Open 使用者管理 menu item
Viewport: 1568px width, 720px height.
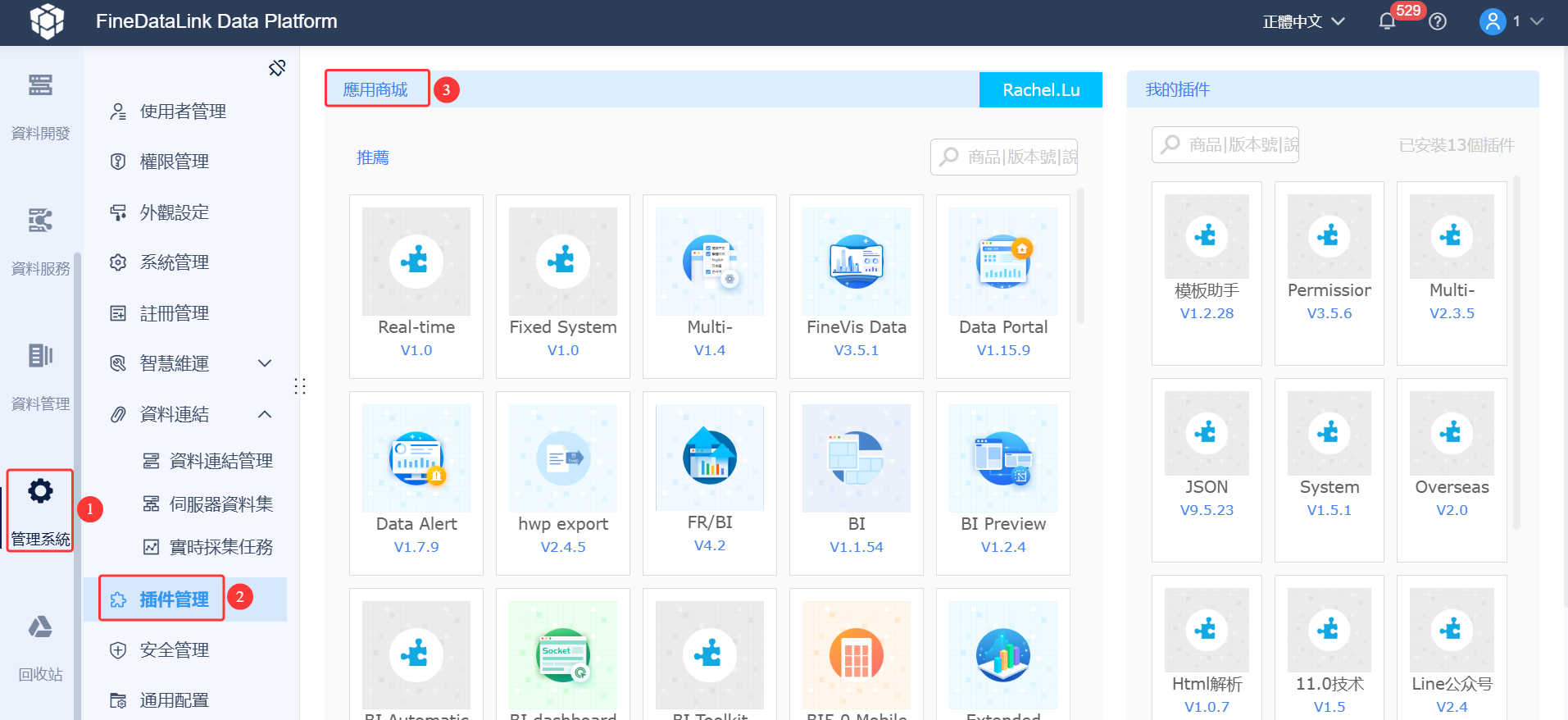[x=185, y=112]
